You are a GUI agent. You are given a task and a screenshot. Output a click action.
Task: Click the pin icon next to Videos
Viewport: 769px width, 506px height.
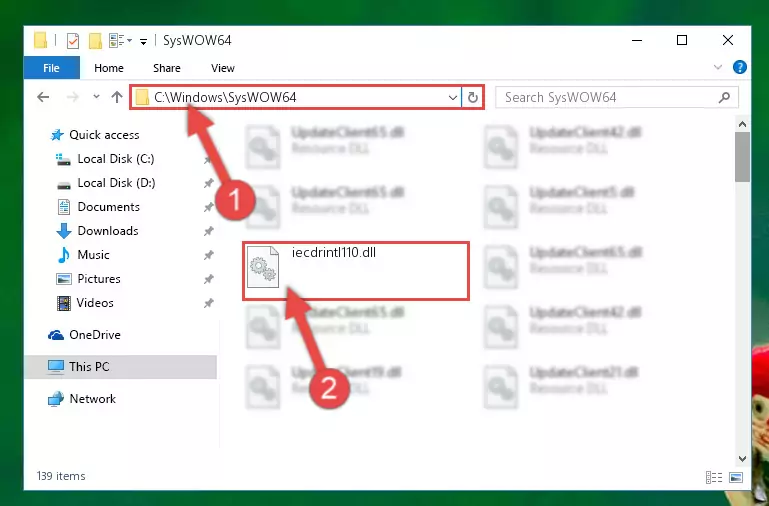208,303
